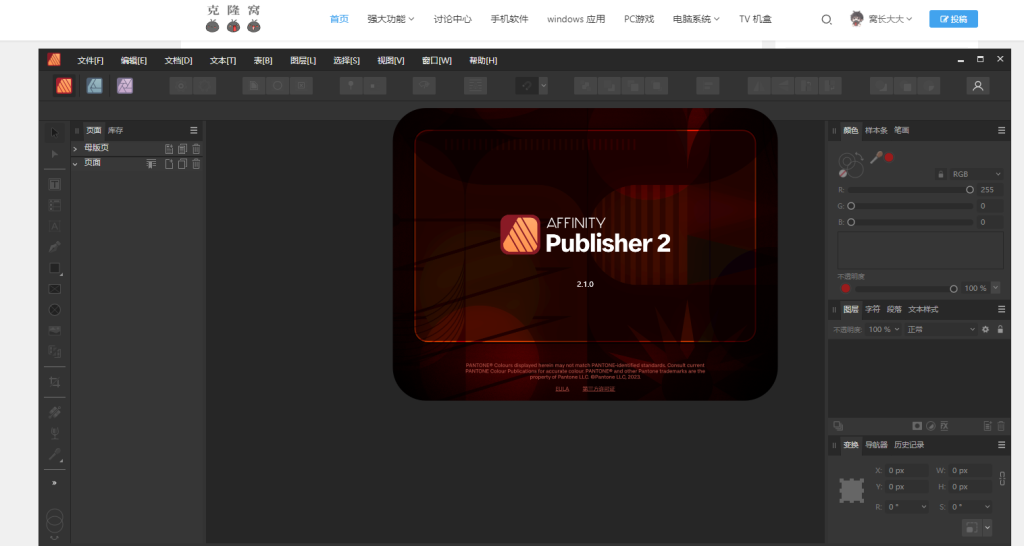Open the Document menu
This screenshot has width=1024, height=546.
(178, 60)
